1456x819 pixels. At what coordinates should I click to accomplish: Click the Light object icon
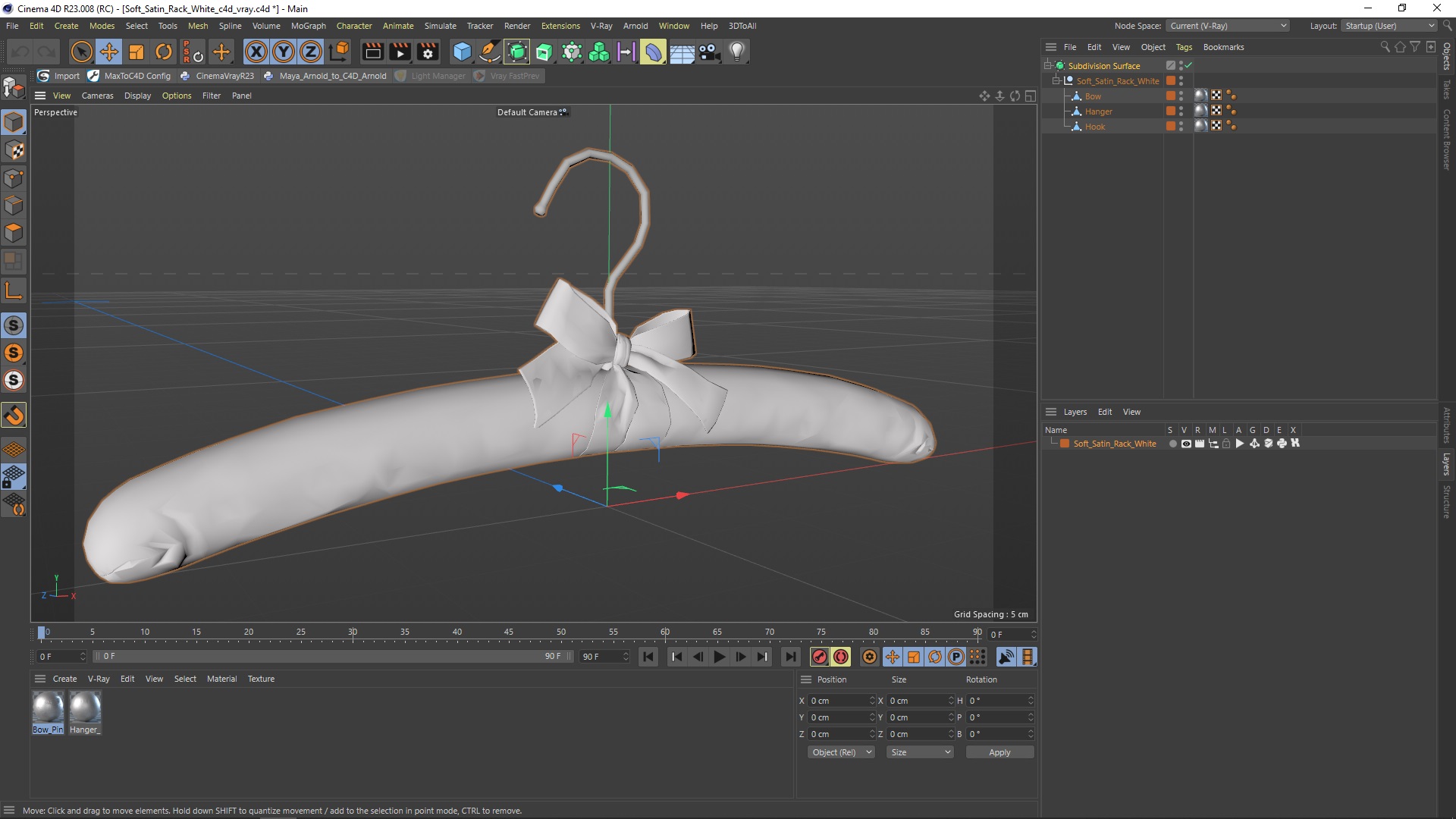[737, 52]
